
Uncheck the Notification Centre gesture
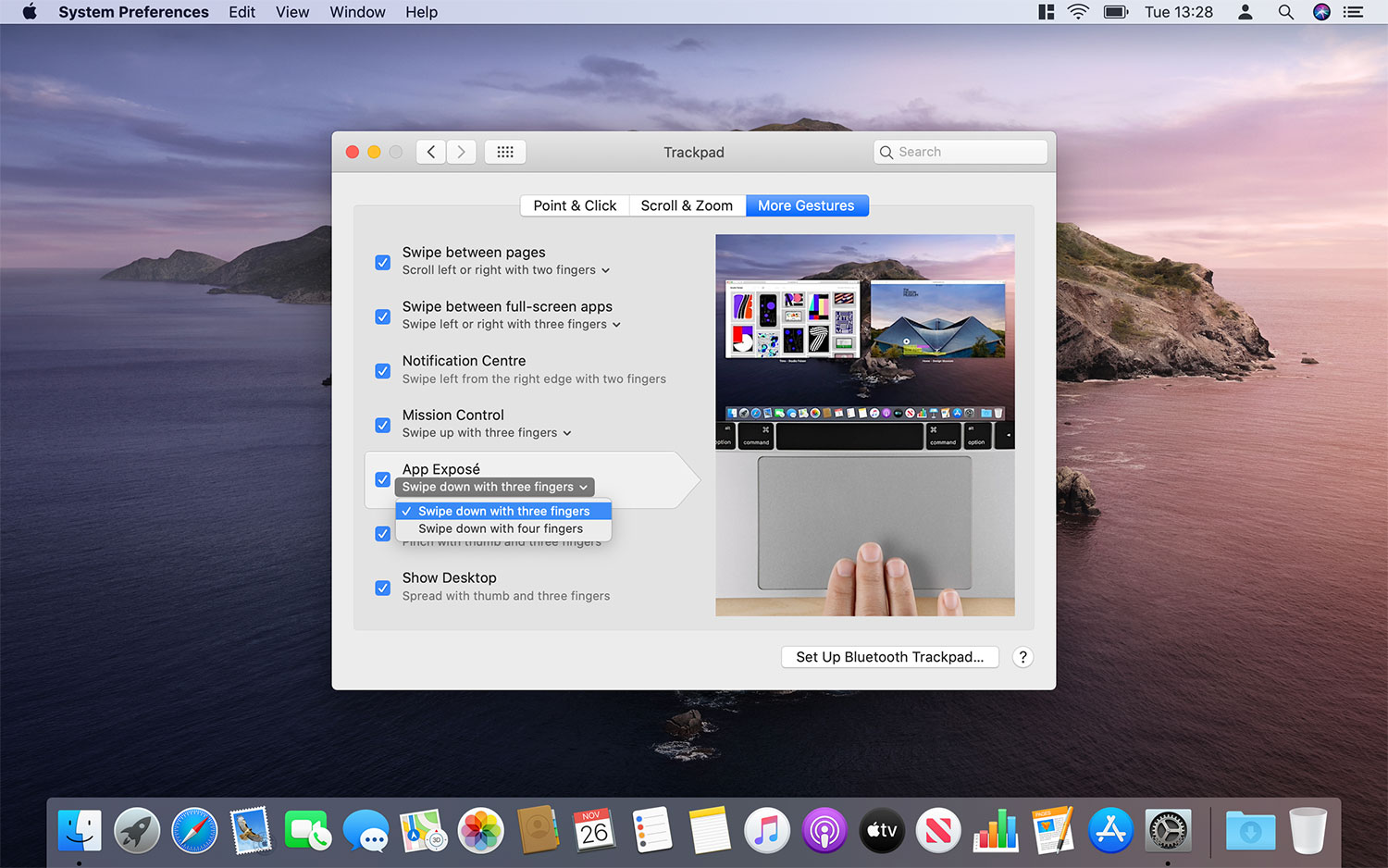point(382,371)
